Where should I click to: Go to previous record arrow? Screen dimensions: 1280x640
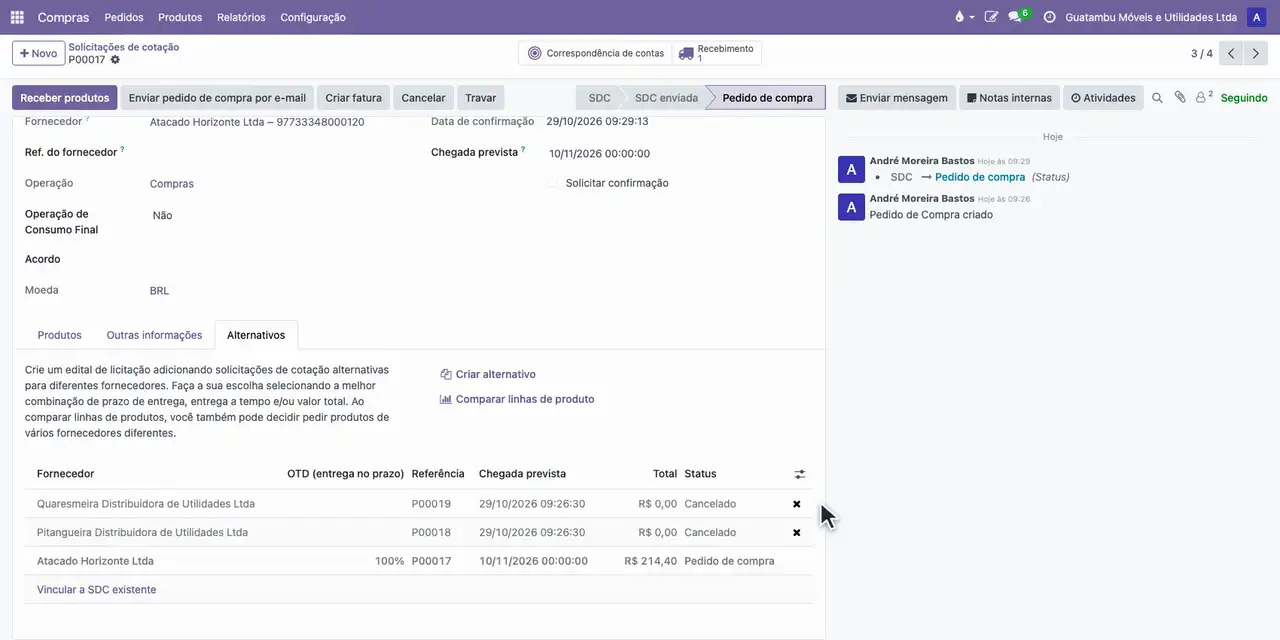pyautogui.click(x=1232, y=53)
